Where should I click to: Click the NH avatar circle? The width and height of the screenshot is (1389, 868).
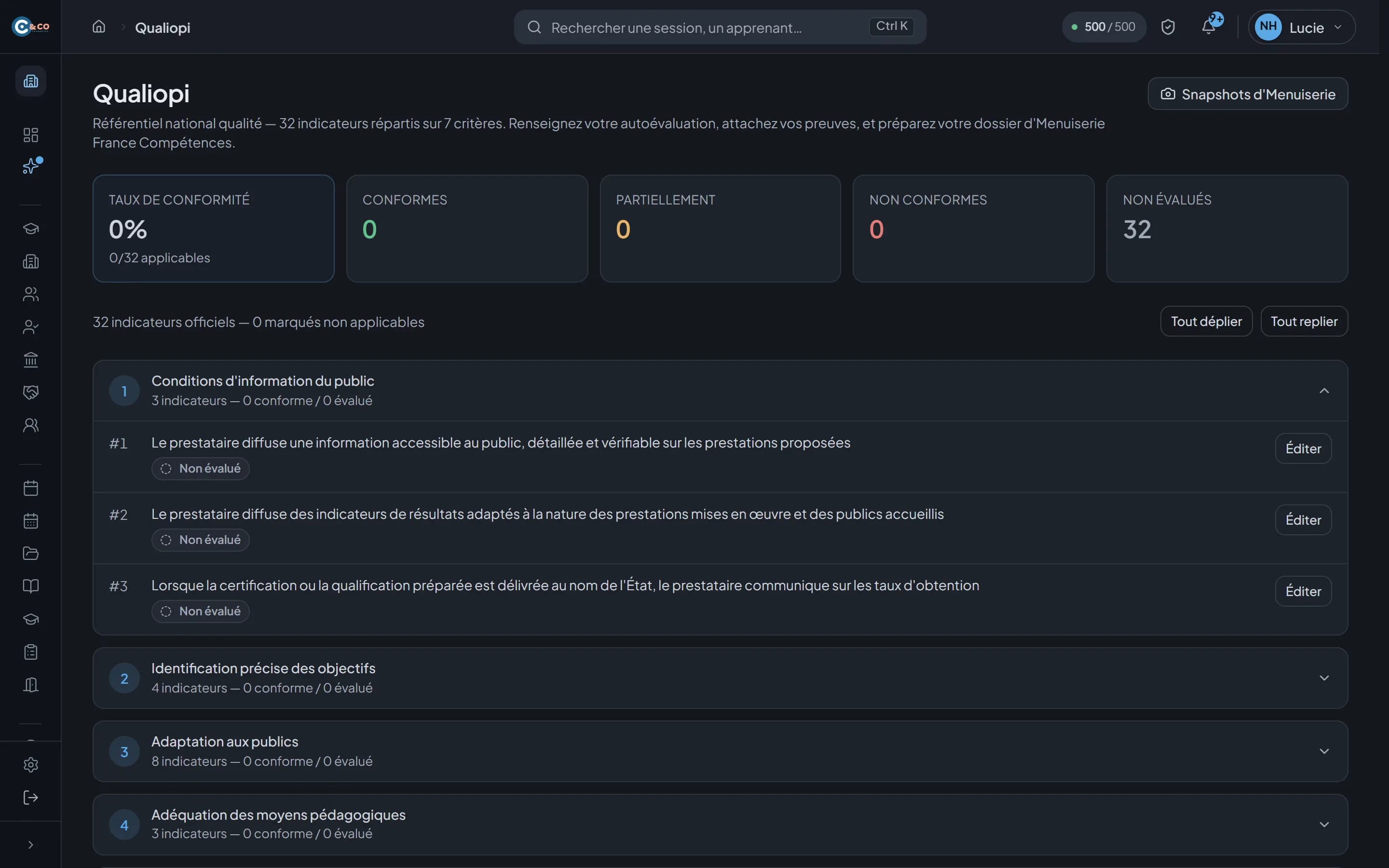point(1268,27)
